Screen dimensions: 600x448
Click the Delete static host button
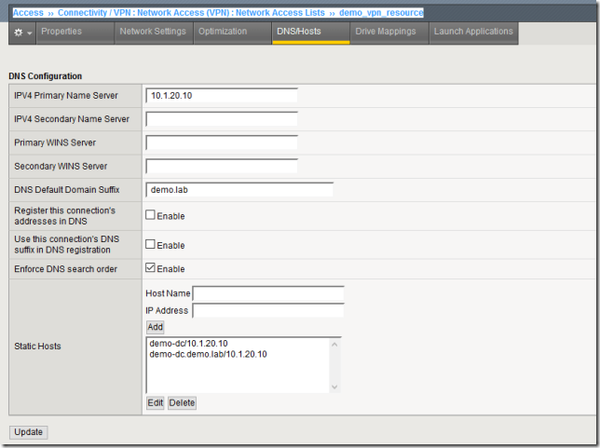click(x=182, y=403)
